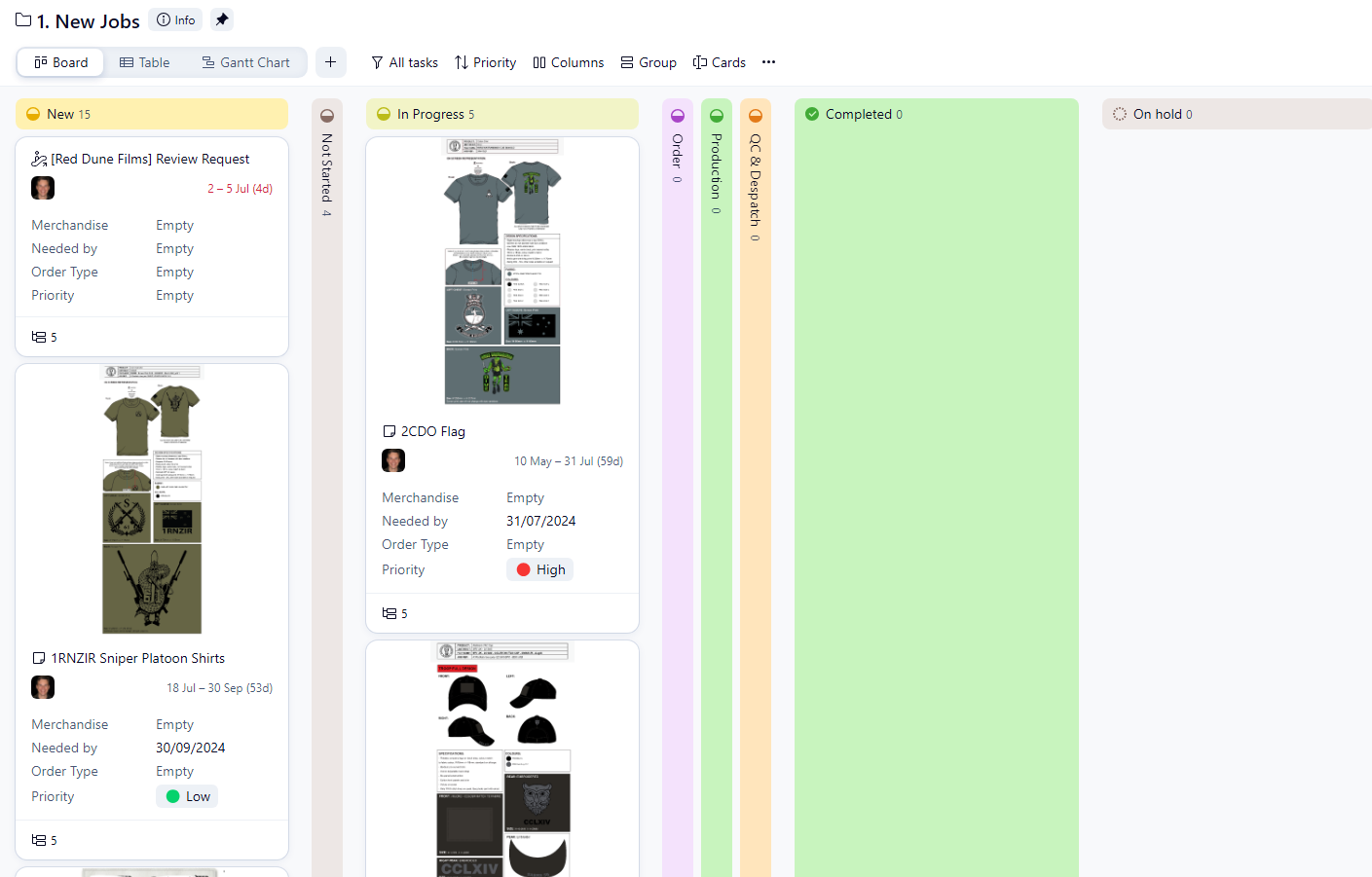Add a new view with plus button
This screenshot has width=1372, height=877.
[x=330, y=62]
